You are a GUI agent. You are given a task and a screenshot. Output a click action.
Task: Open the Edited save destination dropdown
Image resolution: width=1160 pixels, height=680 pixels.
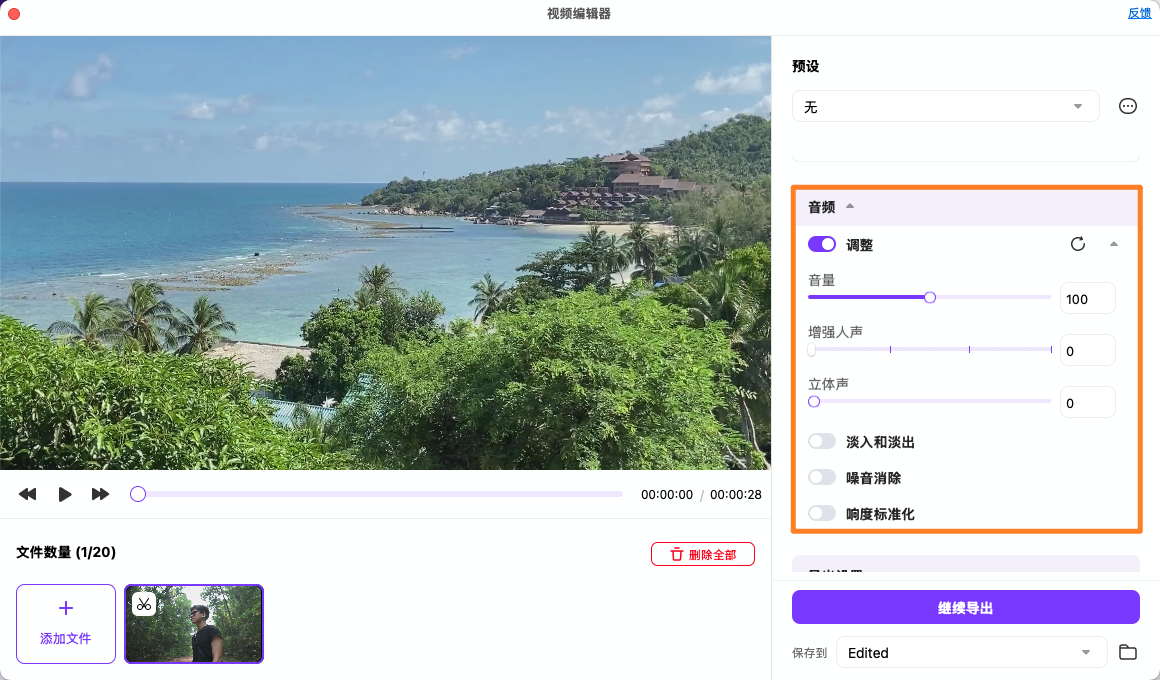[971, 652]
